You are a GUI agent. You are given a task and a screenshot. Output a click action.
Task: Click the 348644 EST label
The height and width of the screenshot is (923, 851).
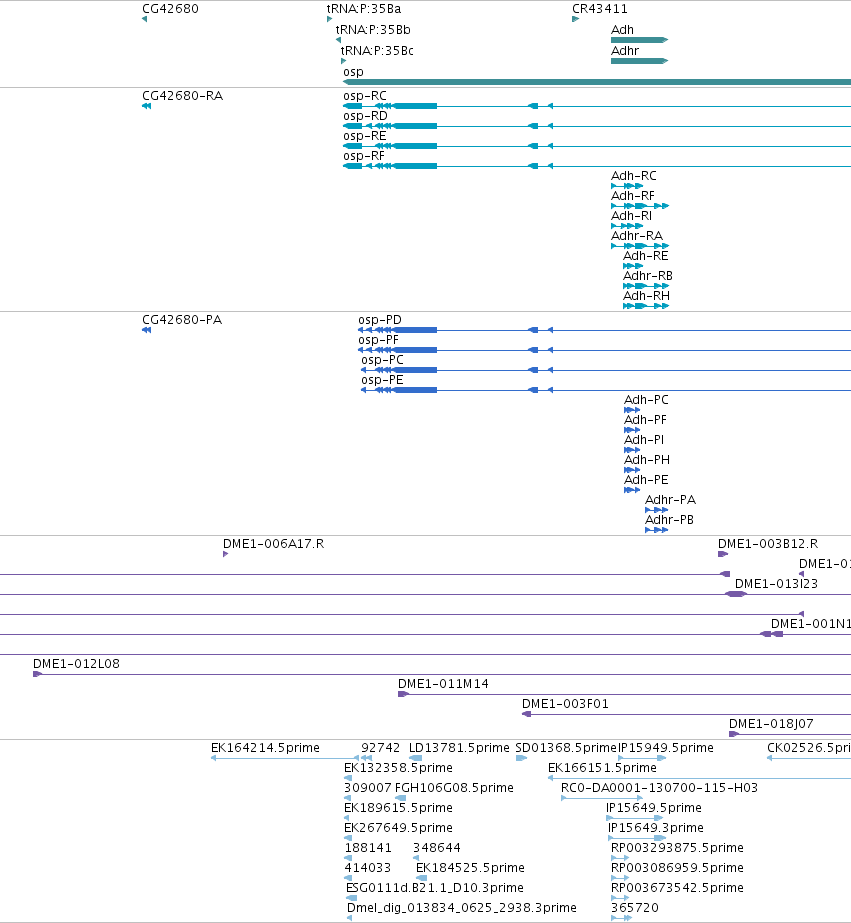click(437, 848)
